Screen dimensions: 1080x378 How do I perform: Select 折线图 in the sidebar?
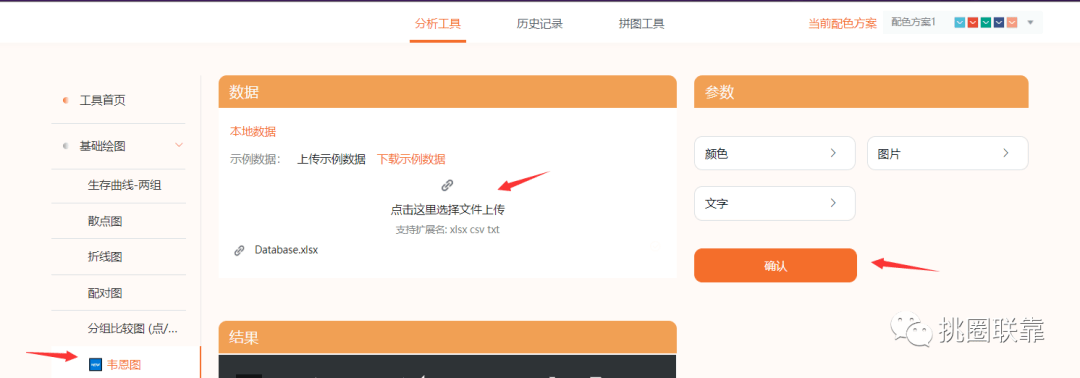click(105, 257)
